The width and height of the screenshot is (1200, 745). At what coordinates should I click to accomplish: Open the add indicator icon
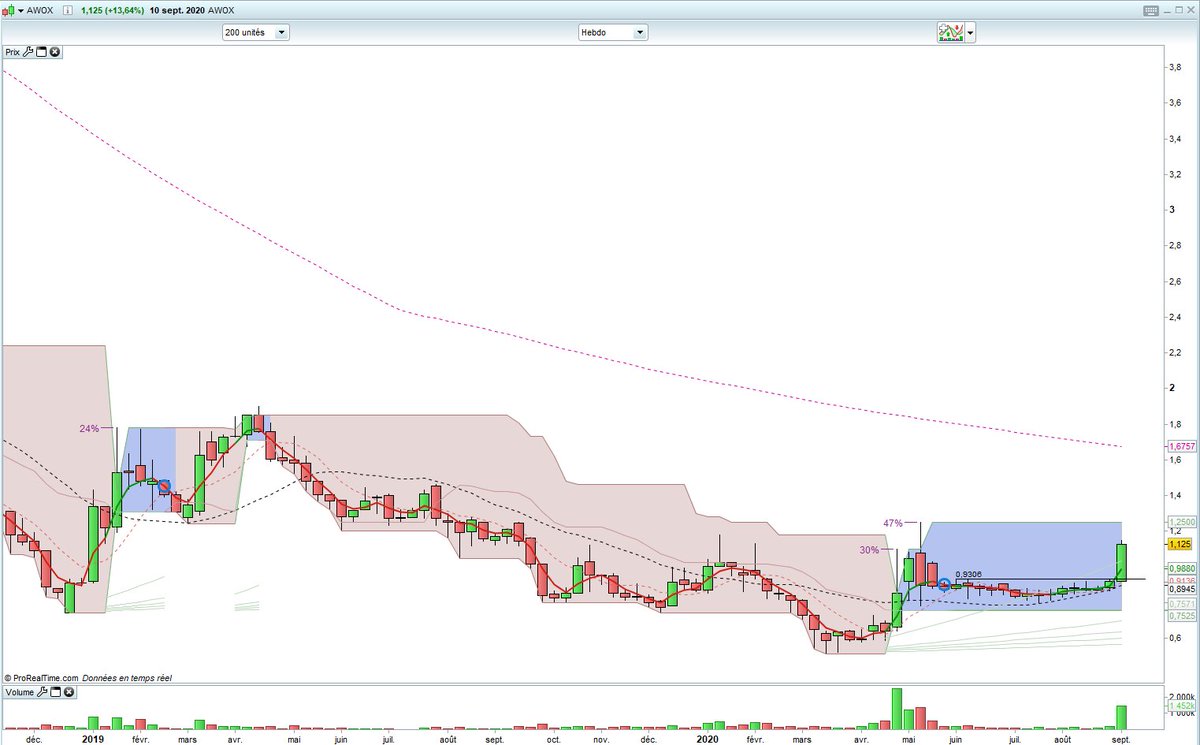pyautogui.click(x=950, y=32)
